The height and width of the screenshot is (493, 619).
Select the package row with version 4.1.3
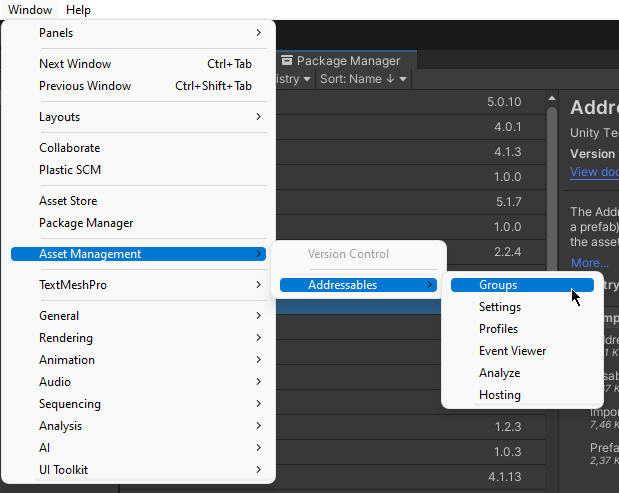[x=411, y=152]
